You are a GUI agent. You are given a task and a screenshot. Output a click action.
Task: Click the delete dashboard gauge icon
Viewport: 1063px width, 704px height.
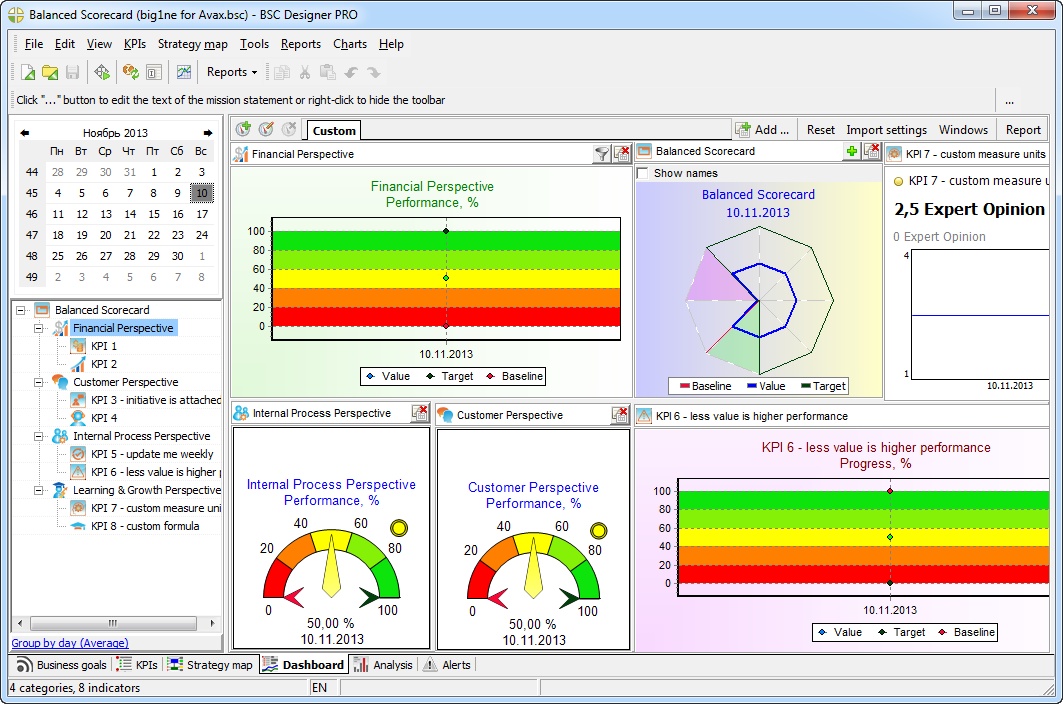point(289,129)
